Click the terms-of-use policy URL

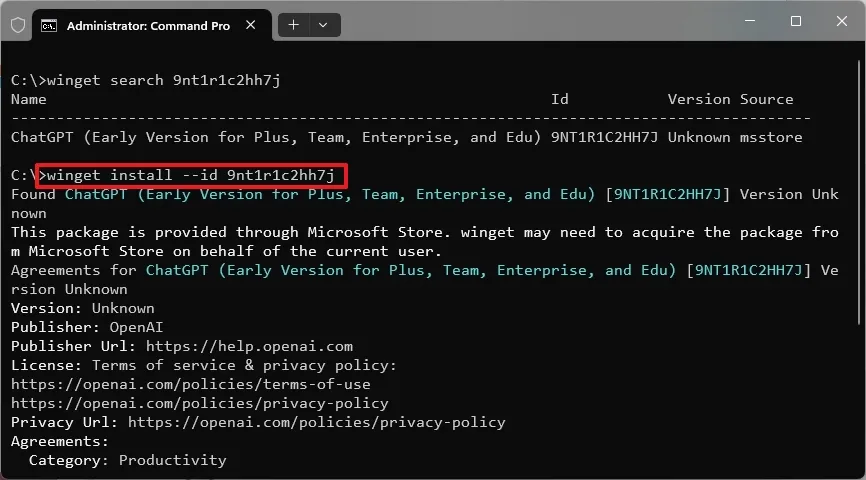191,384
